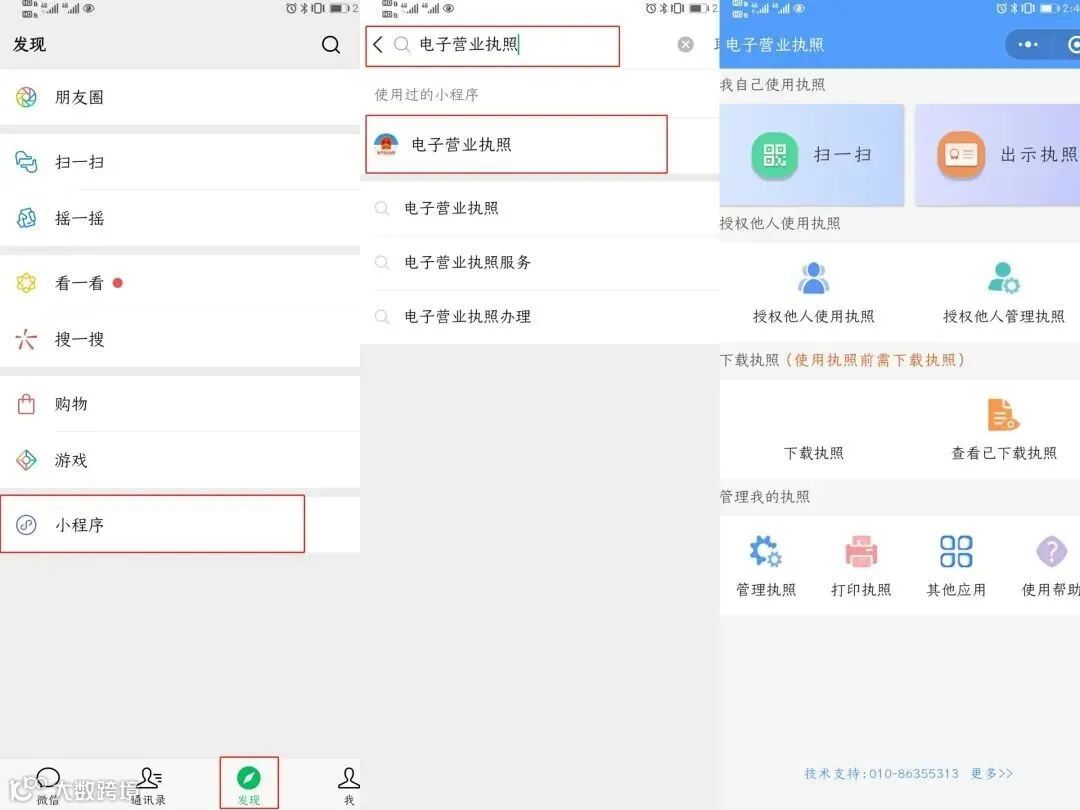Image resolution: width=1080 pixels, height=810 pixels.
Task: Choose search suggestion 电子营业执照办理
Action: [540, 317]
